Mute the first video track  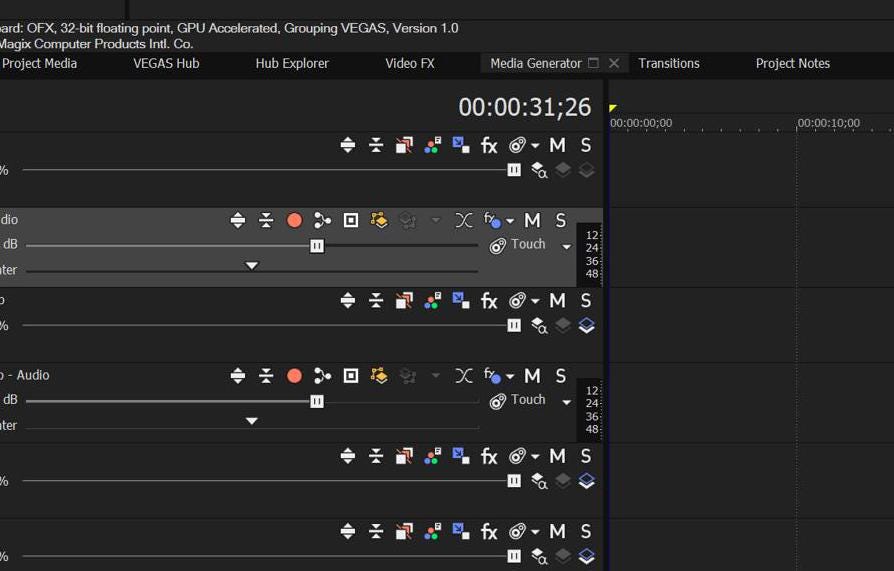(558, 145)
